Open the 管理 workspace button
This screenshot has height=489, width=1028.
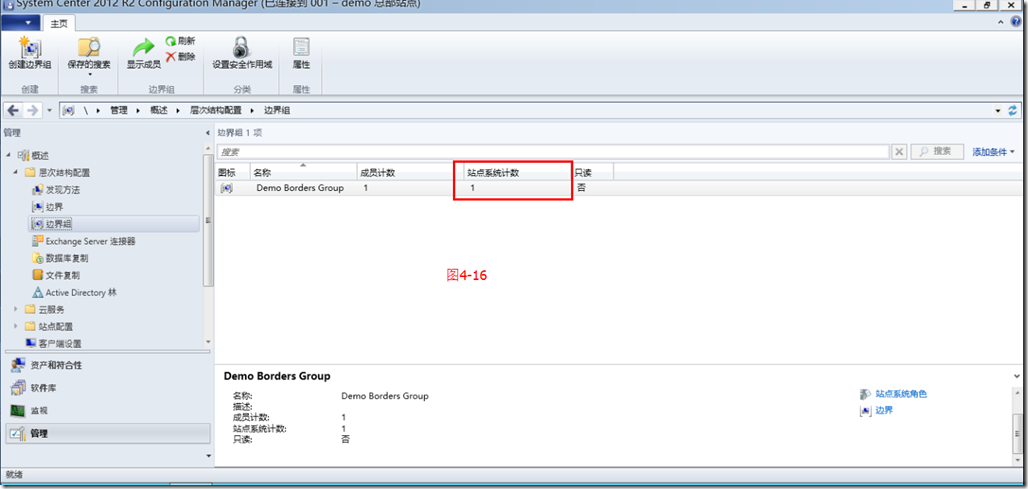click(x=108, y=433)
